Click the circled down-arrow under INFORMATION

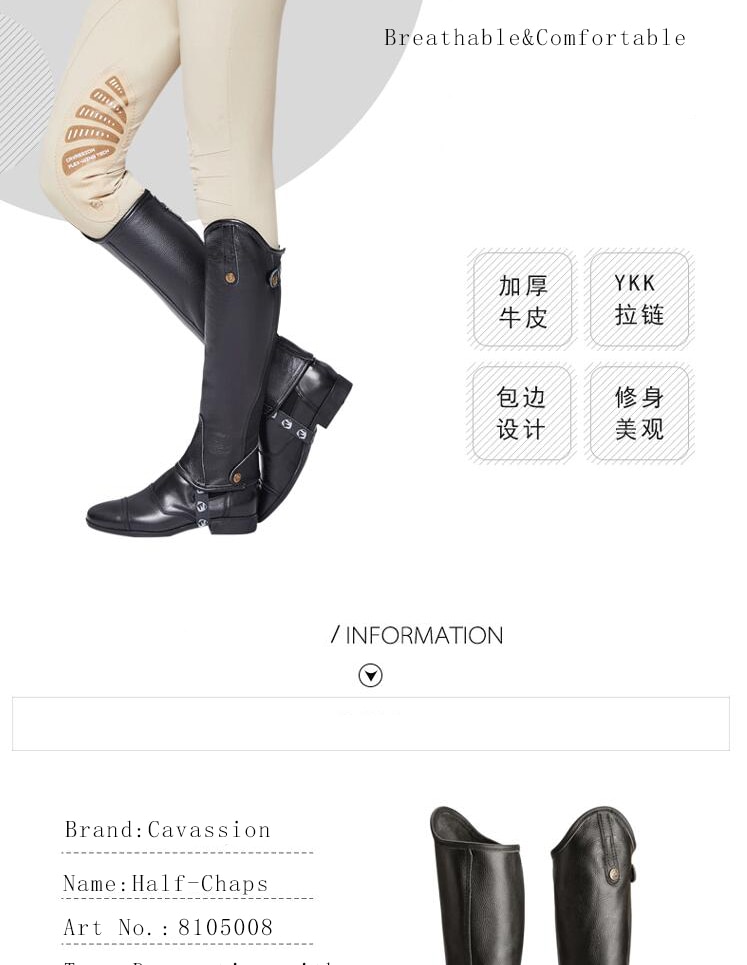point(370,675)
